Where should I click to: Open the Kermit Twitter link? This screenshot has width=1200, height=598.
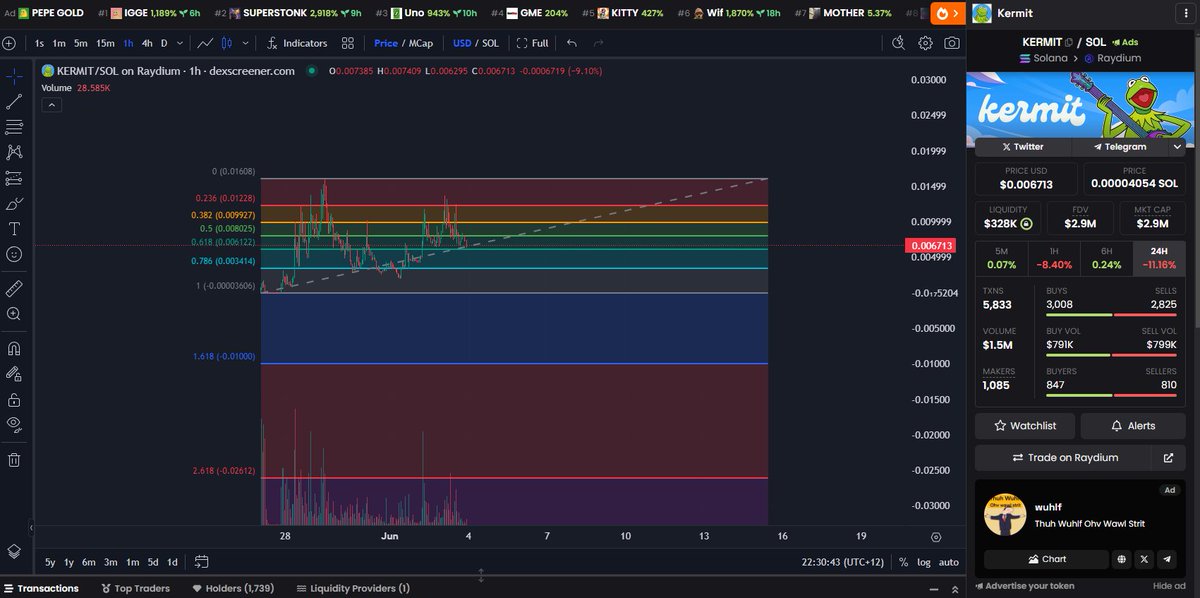click(x=1023, y=146)
